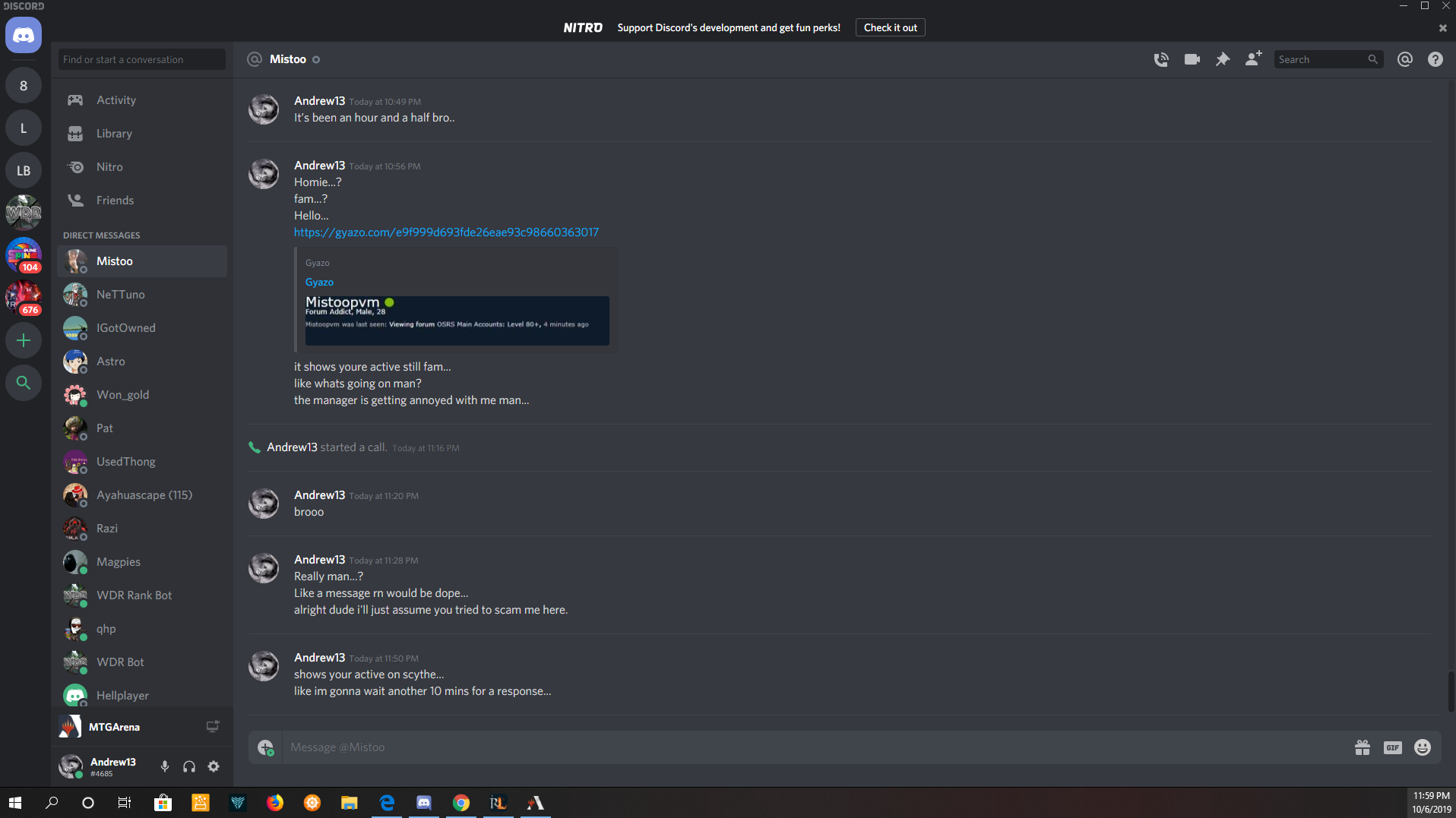Deafen the headphones

189,766
